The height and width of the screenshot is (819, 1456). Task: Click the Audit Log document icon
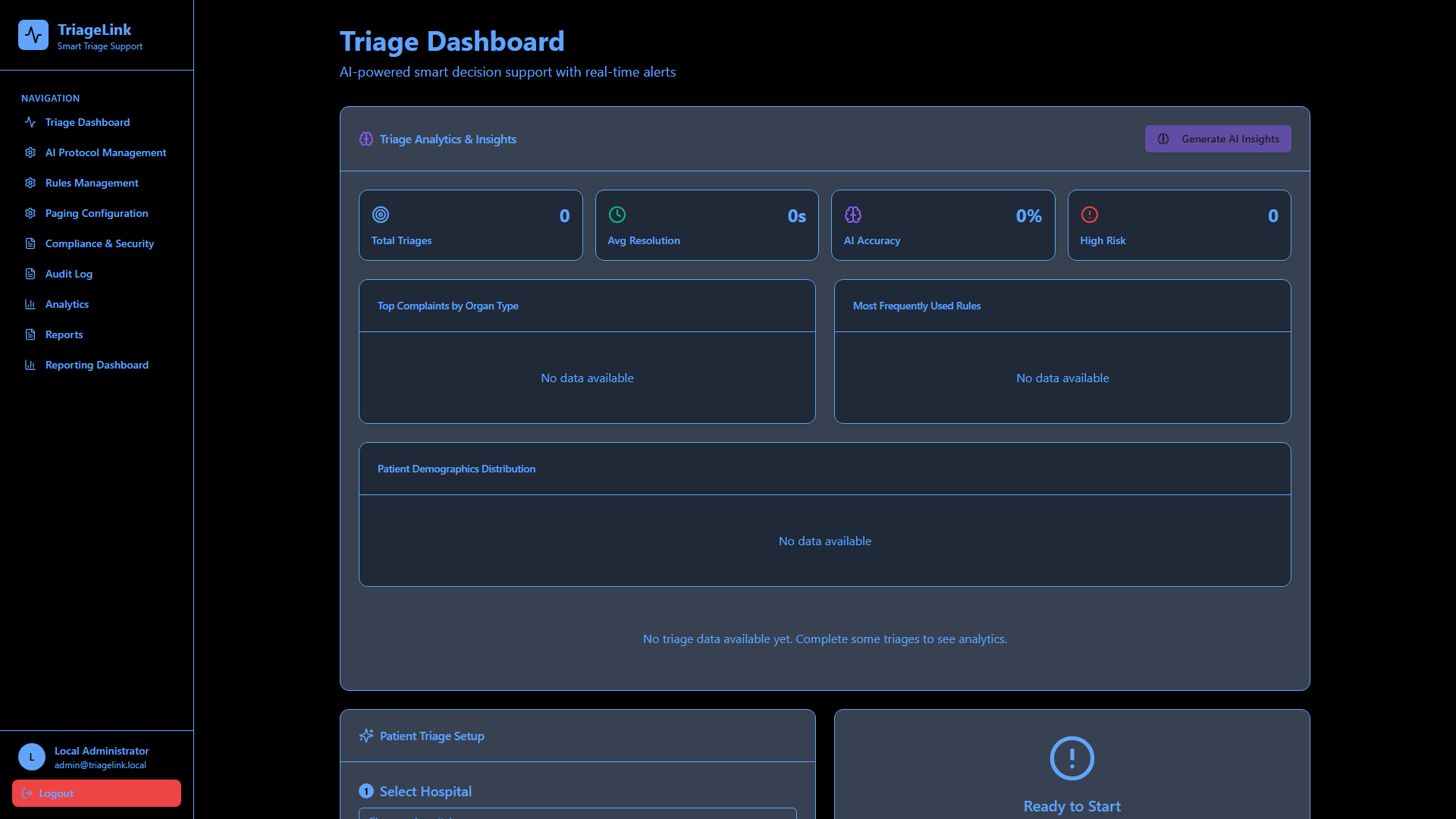(30, 274)
